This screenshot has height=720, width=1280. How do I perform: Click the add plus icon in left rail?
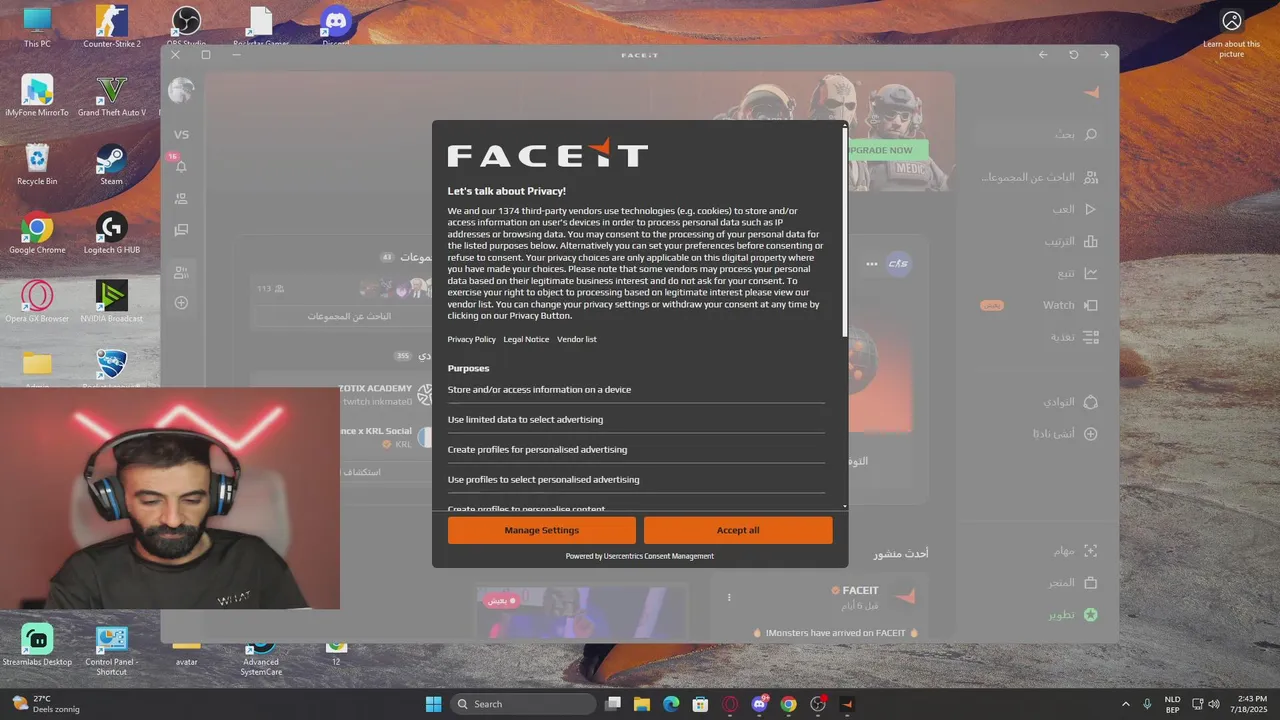coord(181,302)
